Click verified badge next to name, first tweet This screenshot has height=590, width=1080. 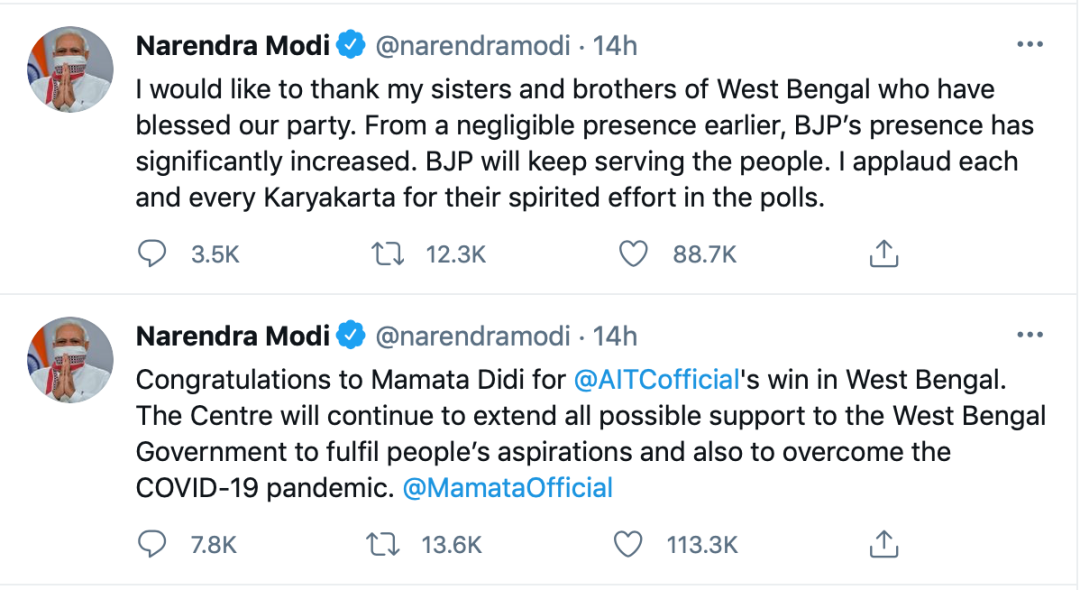click(350, 46)
